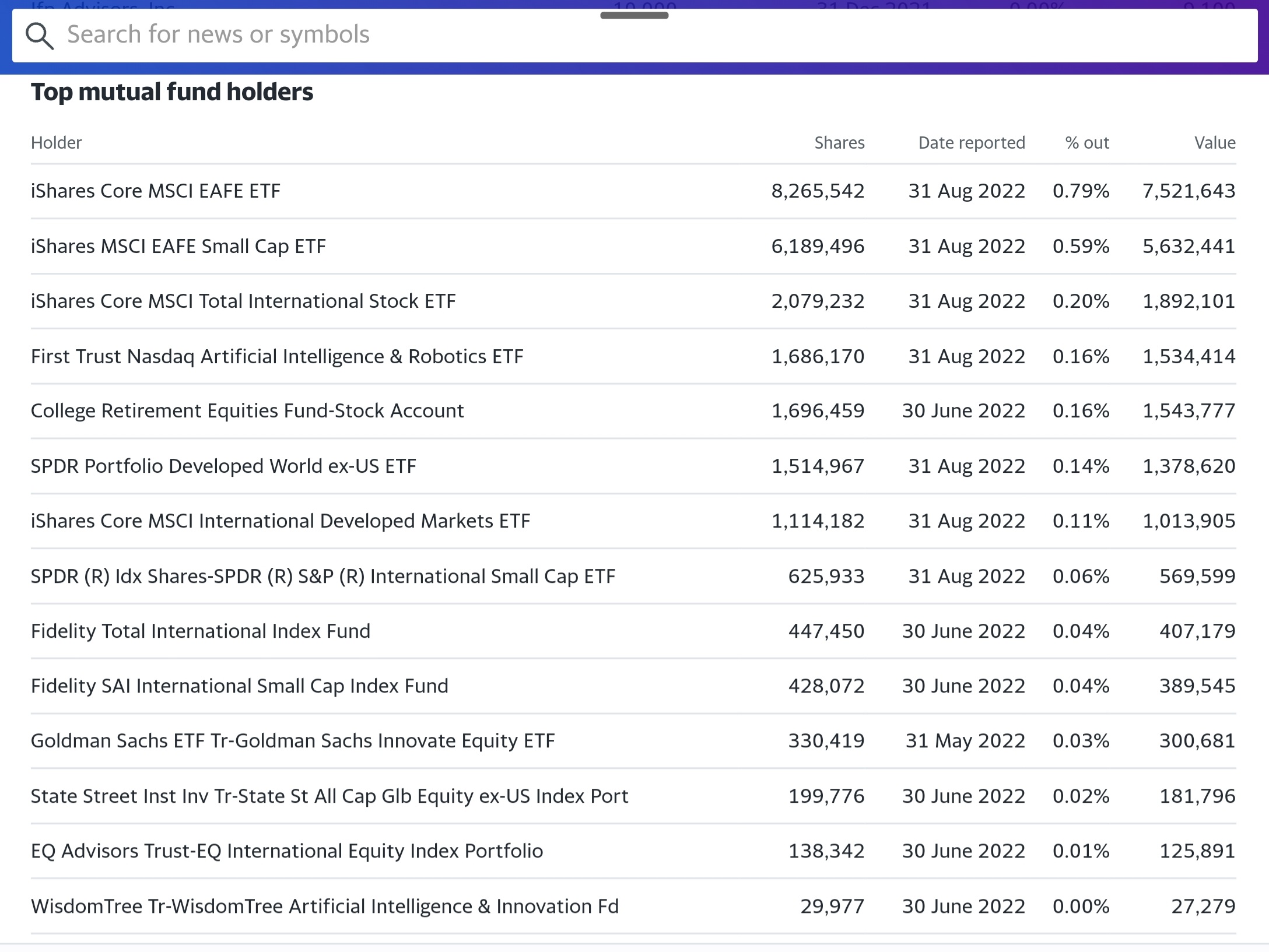Select EQ Advisors Trust International Equity Index Portfolio
This screenshot has height=952, width=1269.
[287, 851]
